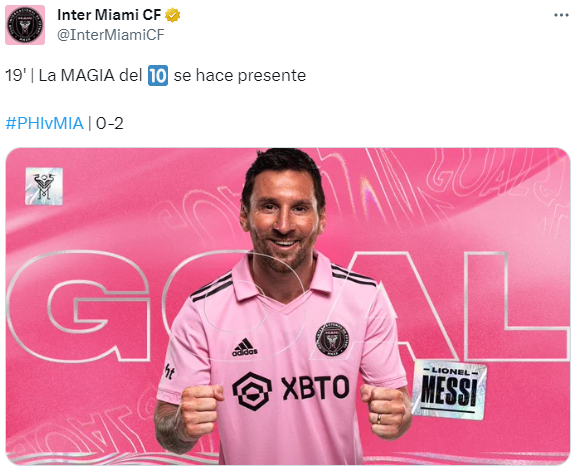Click the 19' minute marker text
The width and height of the screenshot is (577, 472).
[15, 75]
